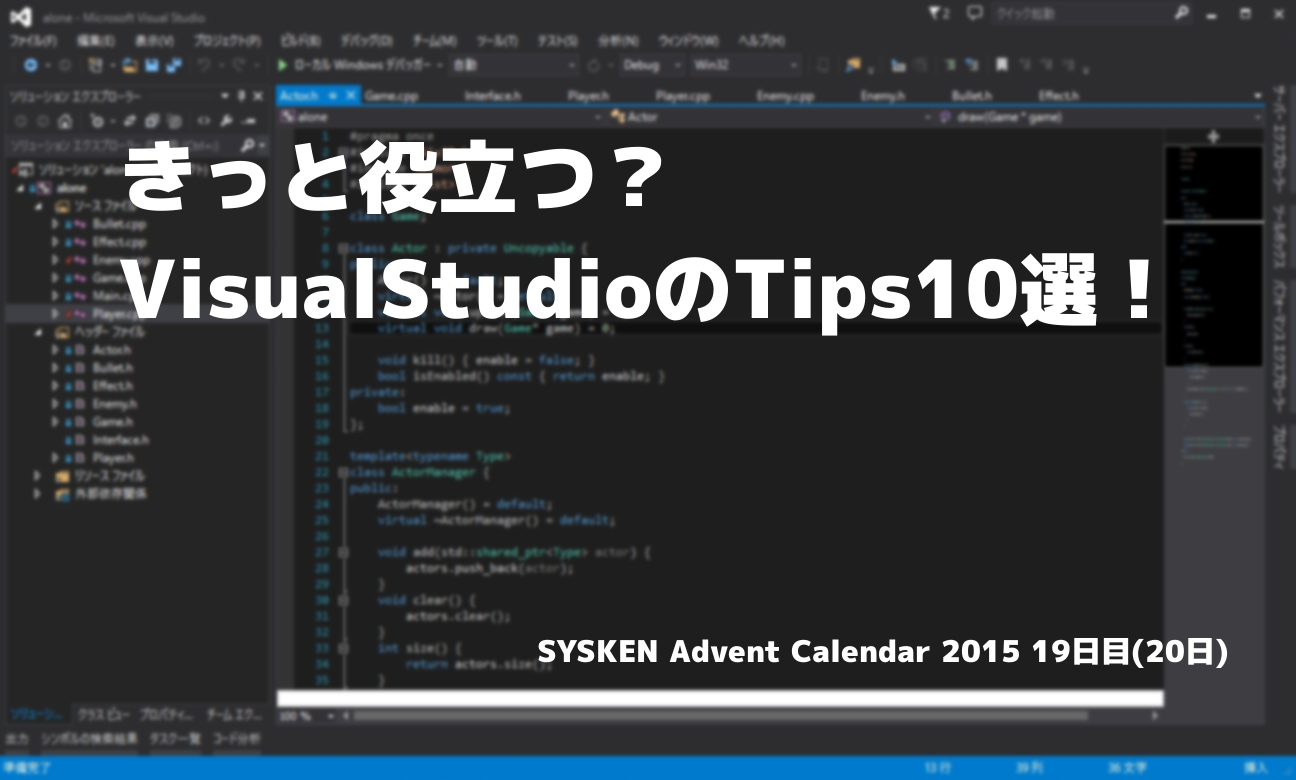Click the Navigate Backward toolbar icon
The height and width of the screenshot is (780, 1296).
pos(30,65)
